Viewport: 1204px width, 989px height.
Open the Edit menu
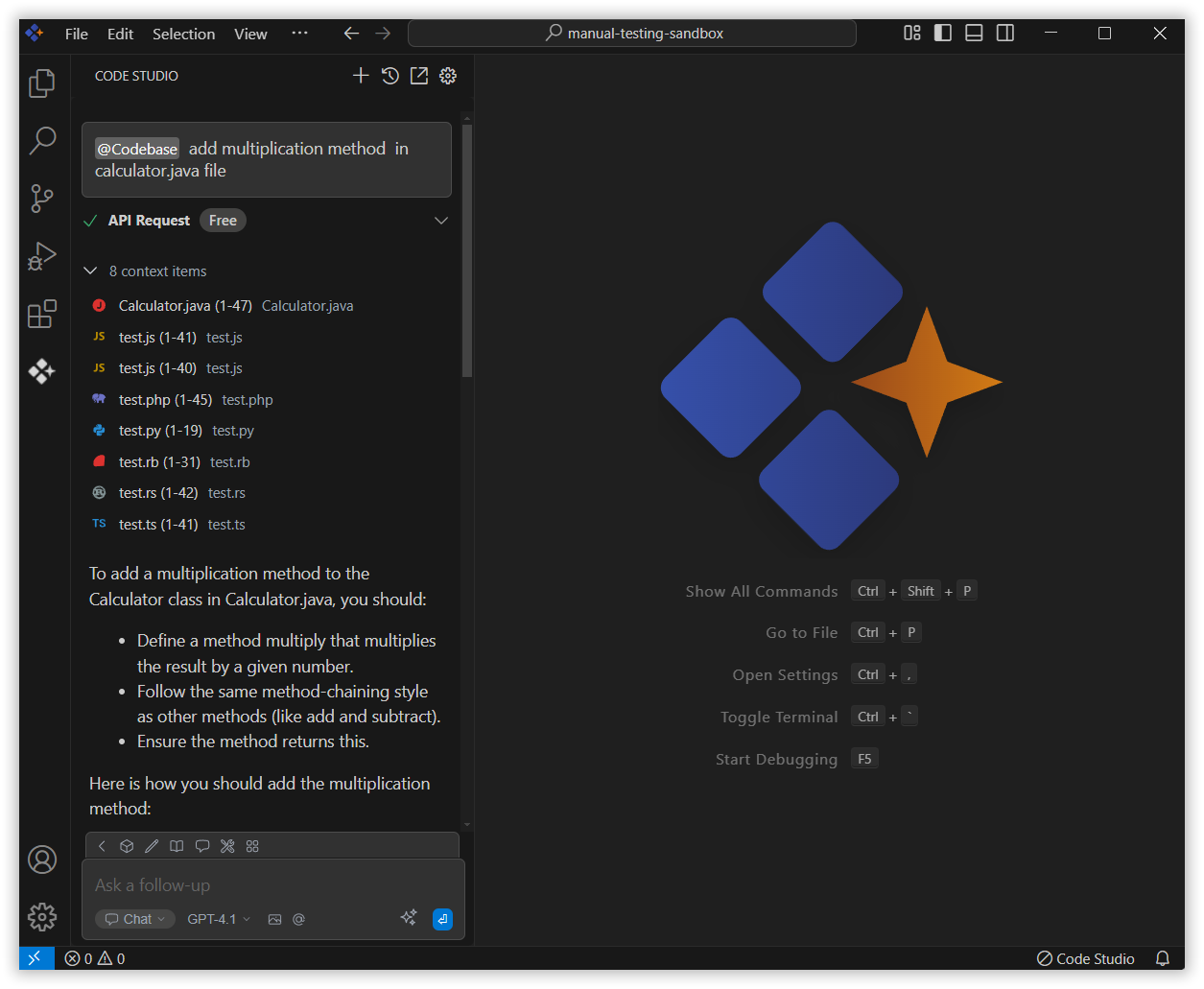pyautogui.click(x=120, y=34)
